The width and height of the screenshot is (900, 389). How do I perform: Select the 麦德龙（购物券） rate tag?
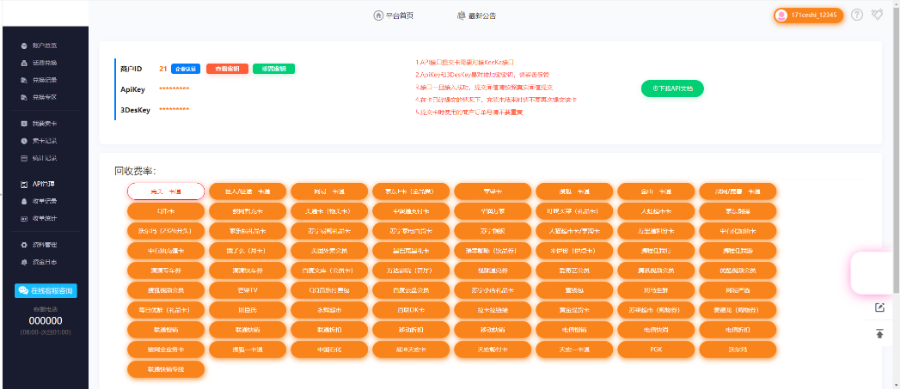tap(738, 310)
